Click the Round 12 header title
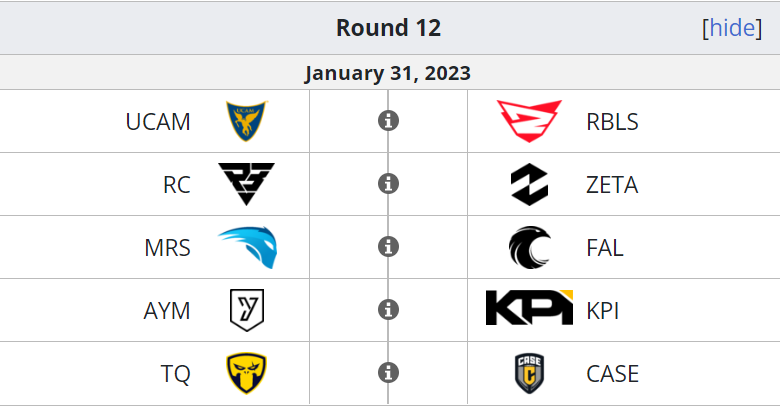 (x=389, y=28)
